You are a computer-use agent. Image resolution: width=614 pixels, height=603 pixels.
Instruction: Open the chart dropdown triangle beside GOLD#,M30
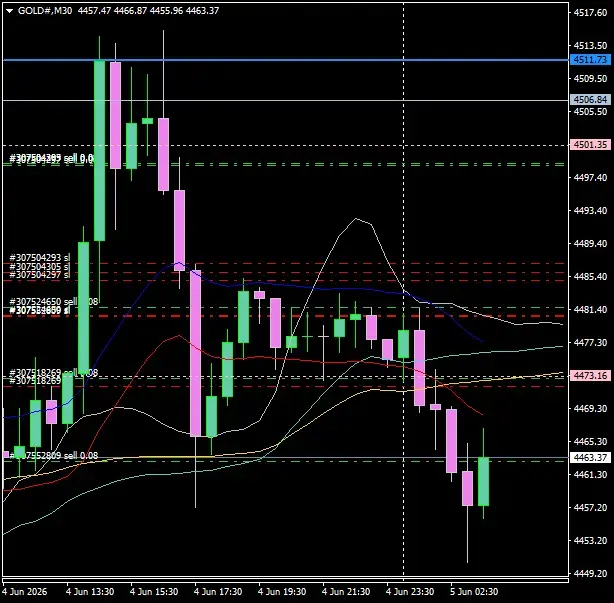[x=10, y=11]
